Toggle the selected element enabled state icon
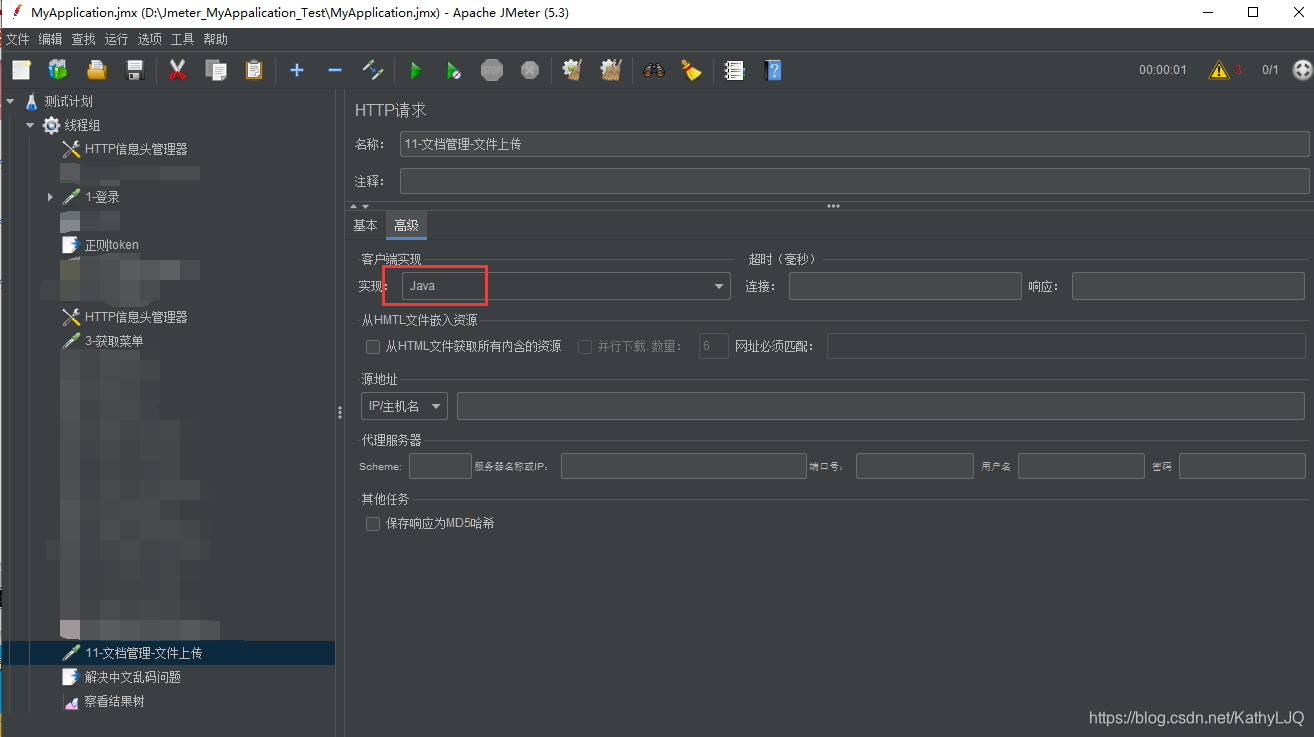 click(x=373, y=70)
